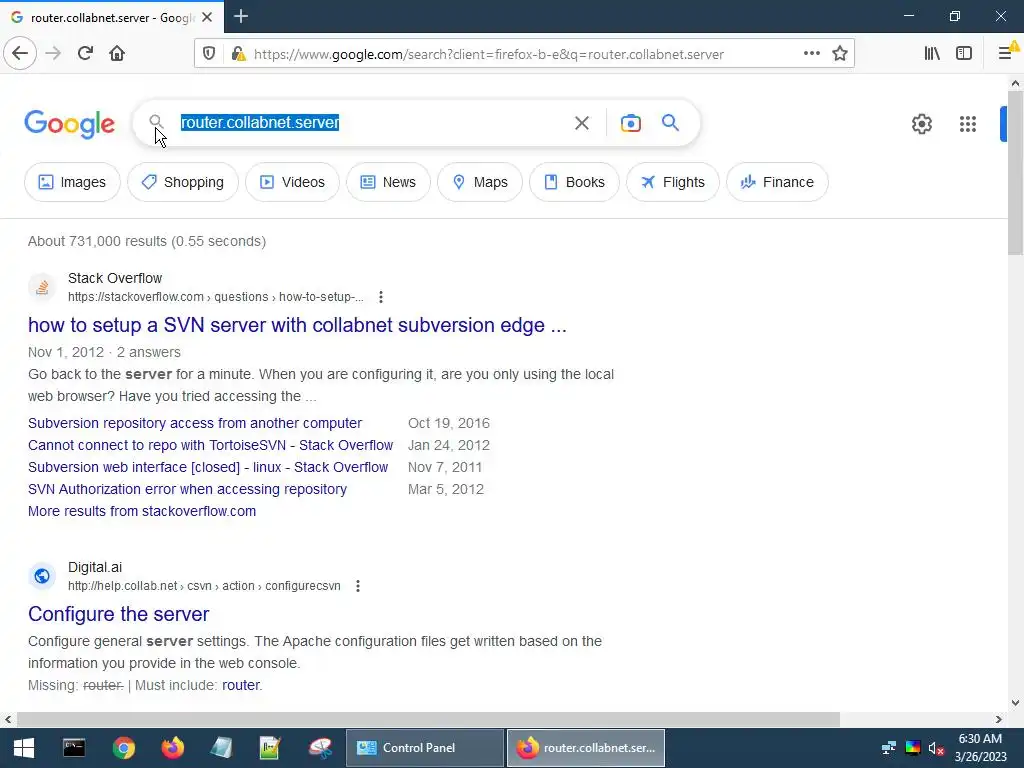
Task: Open Google quick settings gear
Action: [921, 123]
